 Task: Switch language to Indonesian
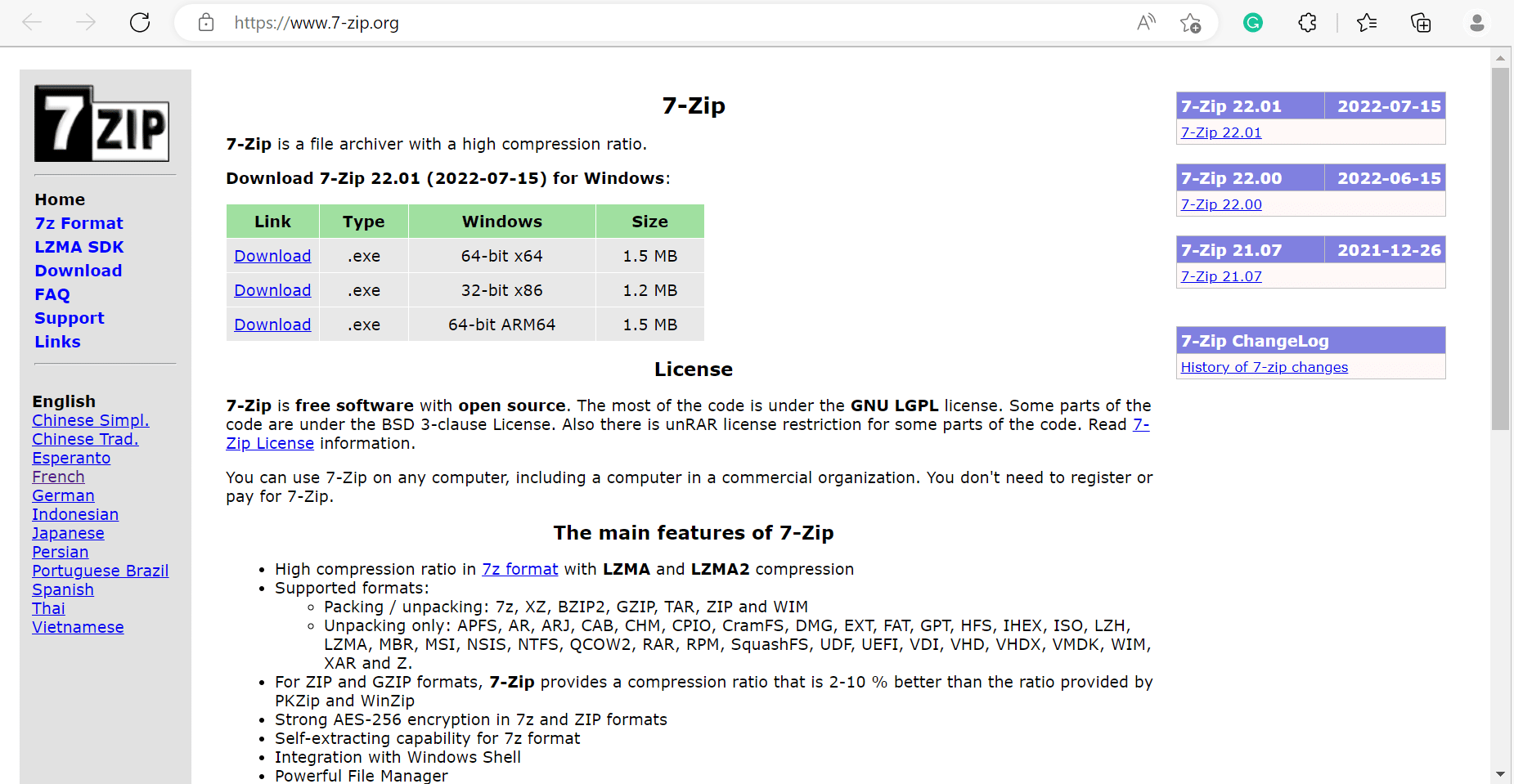click(x=75, y=514)
